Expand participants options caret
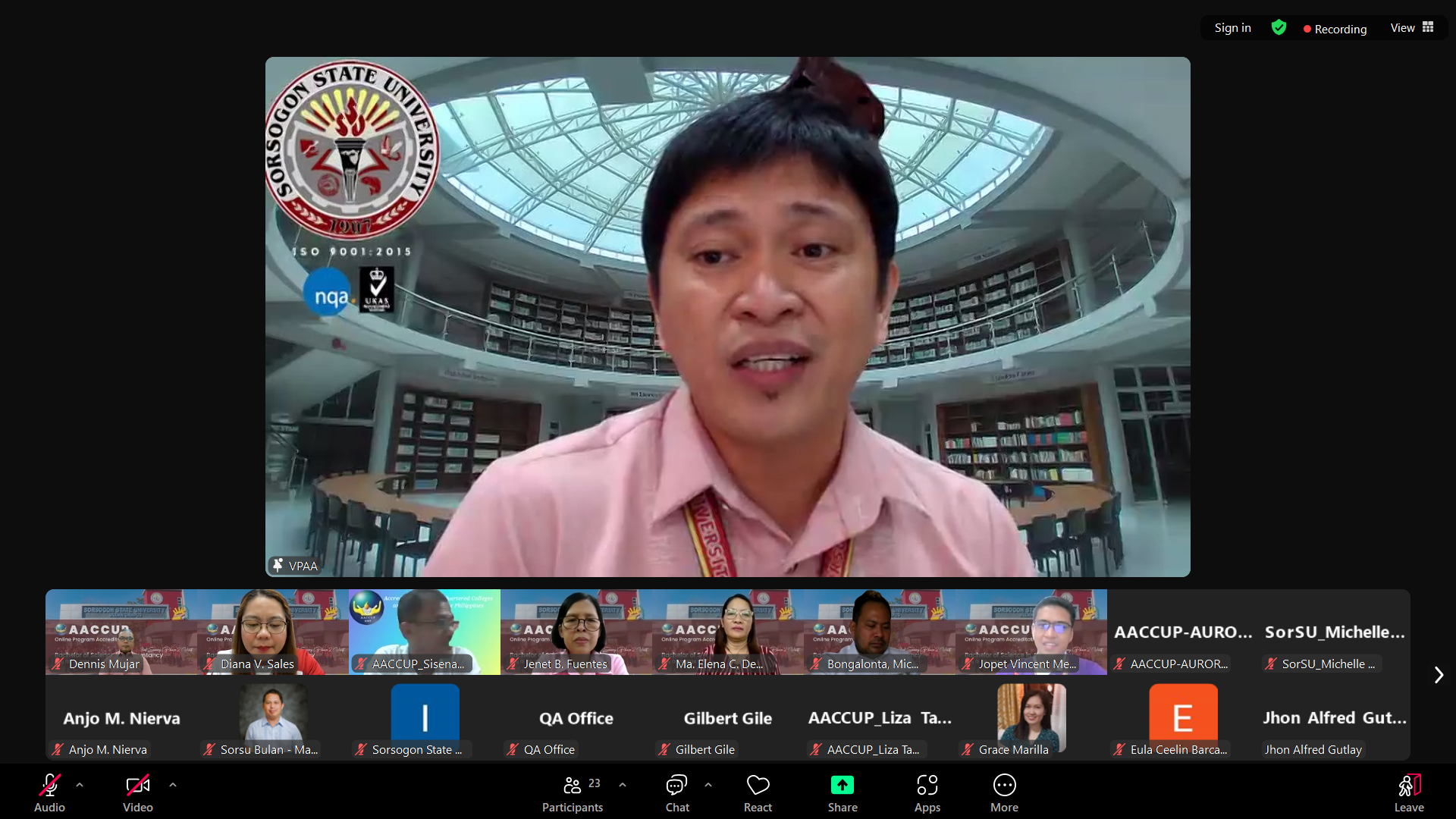1456x819 pixels. point(623,785)
